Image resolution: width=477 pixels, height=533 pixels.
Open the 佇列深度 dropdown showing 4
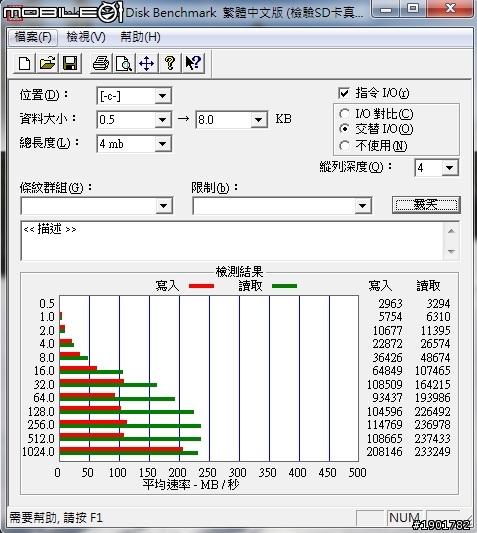449,168
